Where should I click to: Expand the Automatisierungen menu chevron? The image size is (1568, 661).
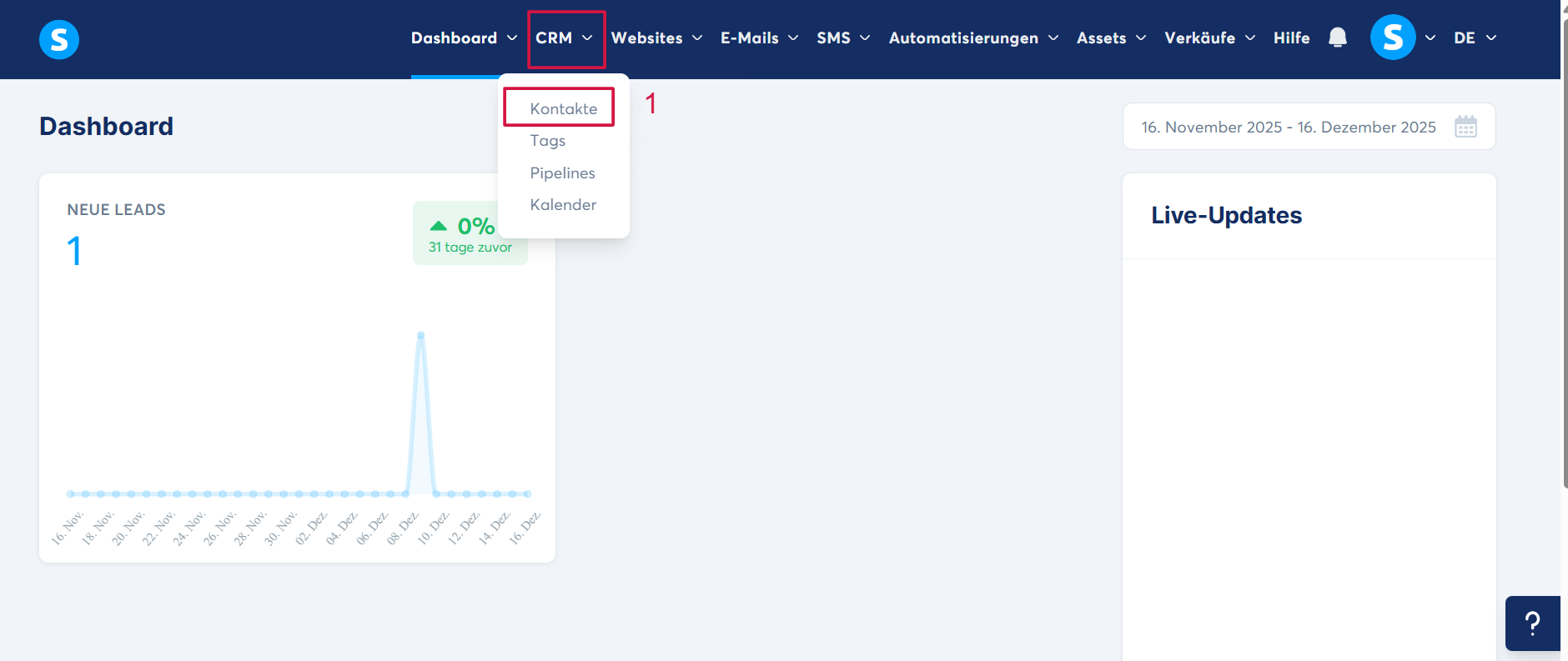pyautogui.click(x=1053, y=38)
